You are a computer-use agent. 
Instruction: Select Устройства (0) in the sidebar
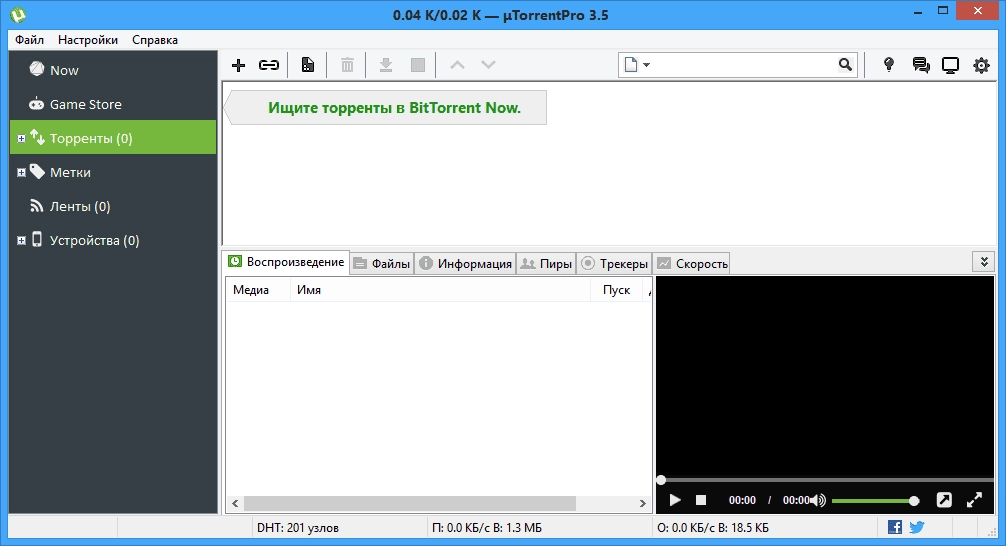tap(113, 240)
